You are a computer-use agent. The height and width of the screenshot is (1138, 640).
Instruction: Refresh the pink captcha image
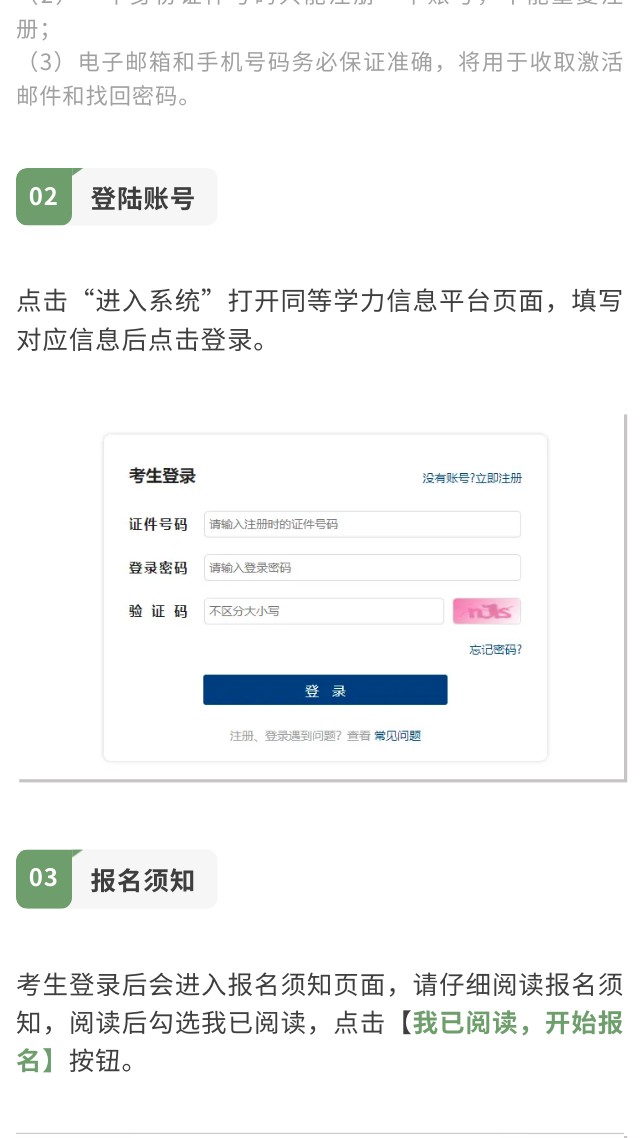[x=487, y=611]
